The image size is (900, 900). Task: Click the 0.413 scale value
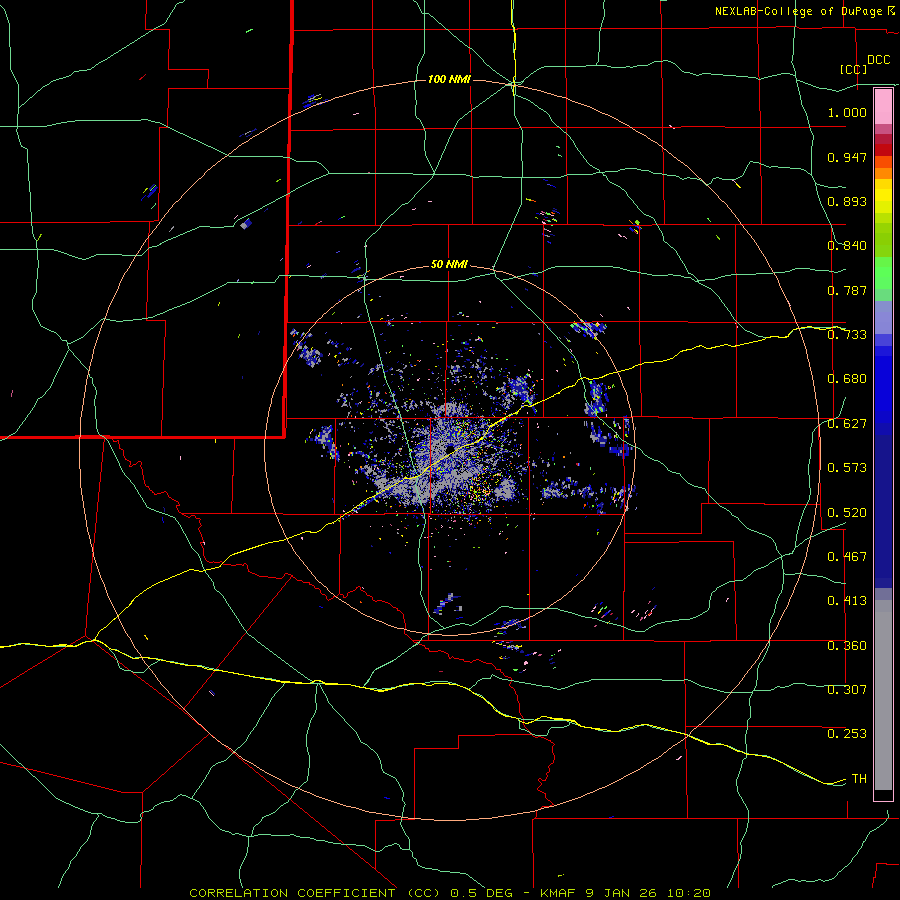(847, 601)
